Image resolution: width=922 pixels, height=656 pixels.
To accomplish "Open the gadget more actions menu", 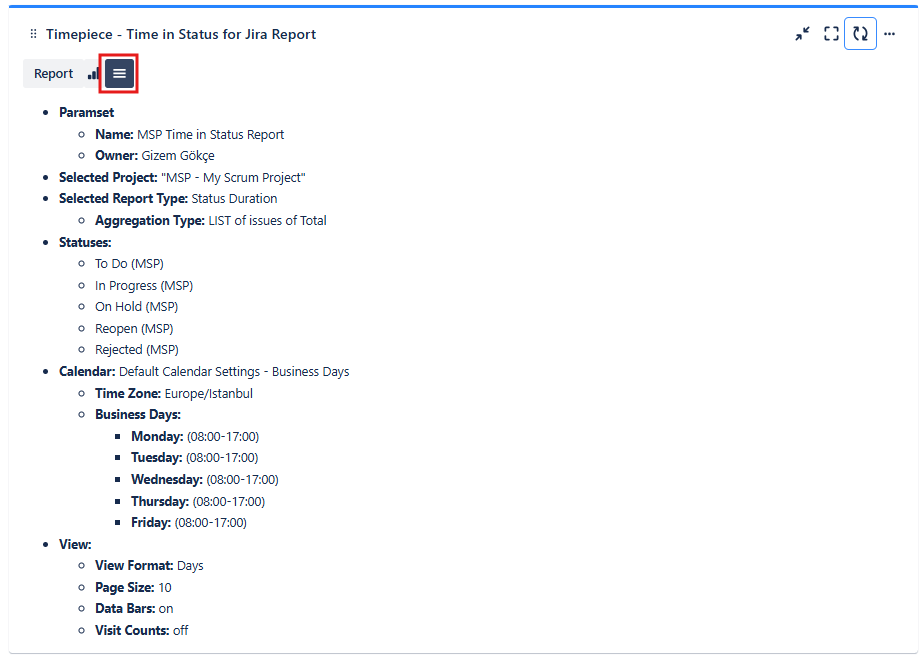I will tap(889, 34).
